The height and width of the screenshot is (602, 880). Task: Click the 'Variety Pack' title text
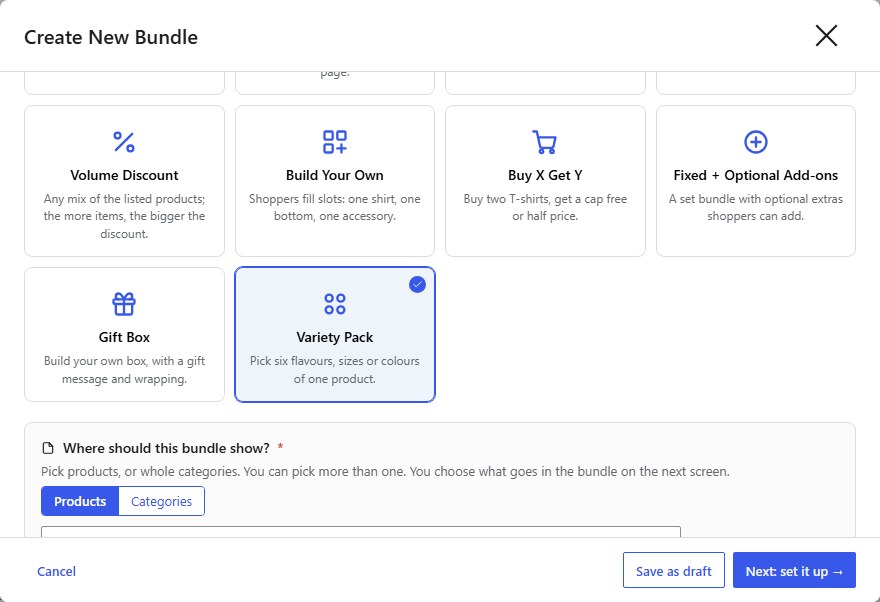pos(334,337)
